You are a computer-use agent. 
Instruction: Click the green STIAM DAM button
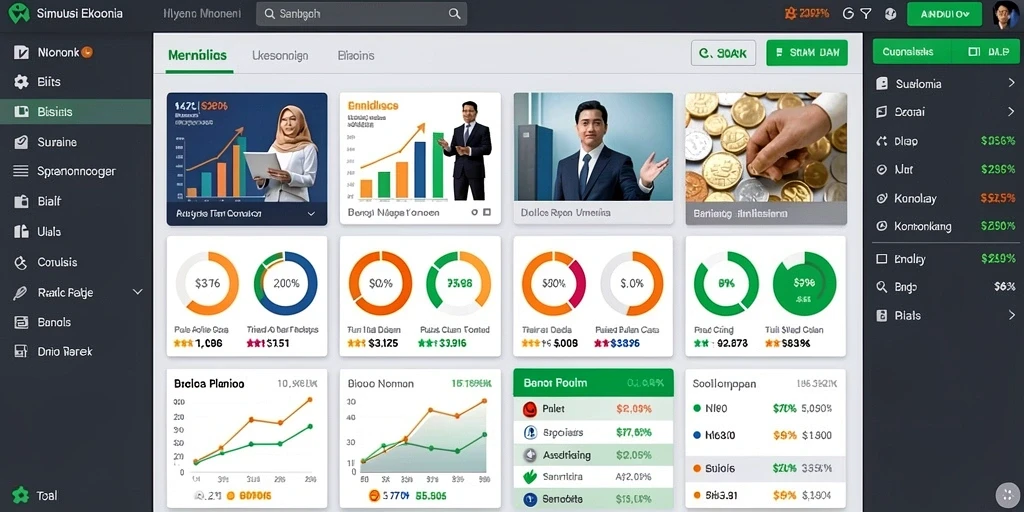(807, 54)
